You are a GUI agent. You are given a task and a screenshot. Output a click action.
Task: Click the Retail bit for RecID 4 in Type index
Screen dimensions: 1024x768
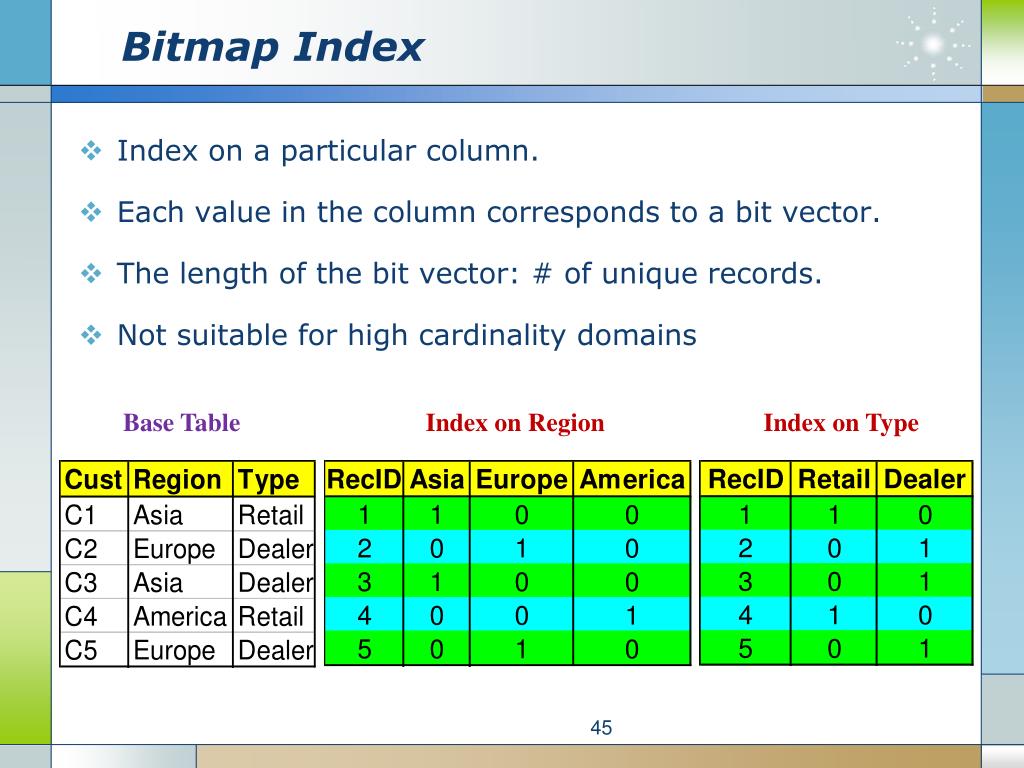point(833,615)
